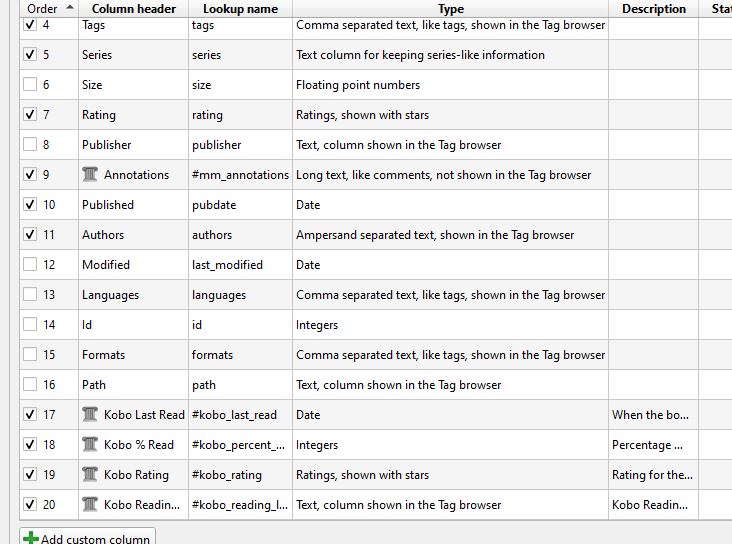Click the column icon next to Kobo % Read
This screenshot has height=544, width=732.
90,445
